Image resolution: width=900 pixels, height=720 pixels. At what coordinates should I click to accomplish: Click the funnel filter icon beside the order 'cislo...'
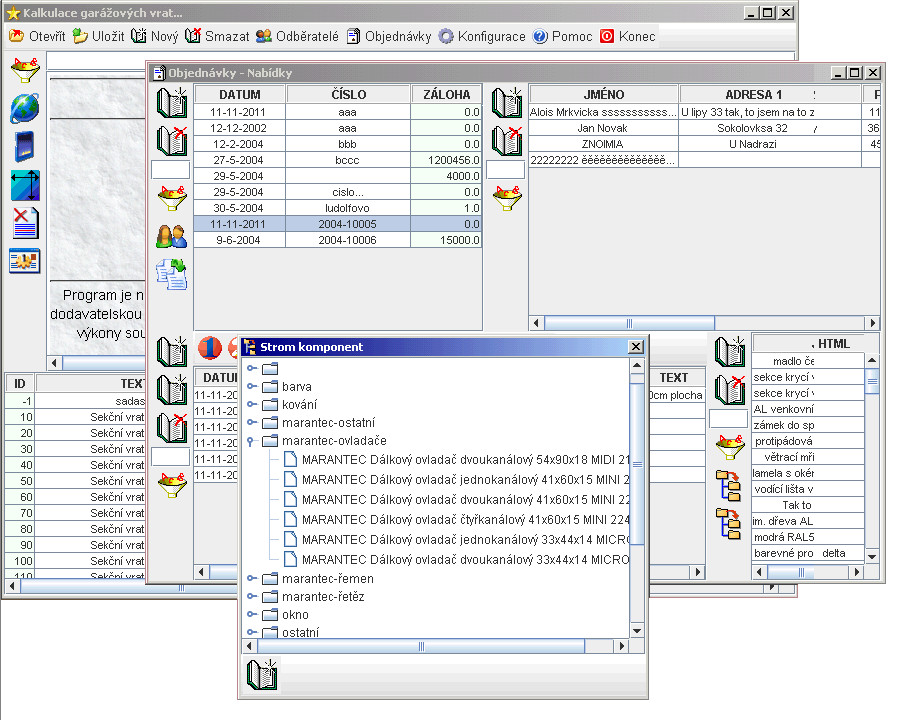[x=172, y=198]
